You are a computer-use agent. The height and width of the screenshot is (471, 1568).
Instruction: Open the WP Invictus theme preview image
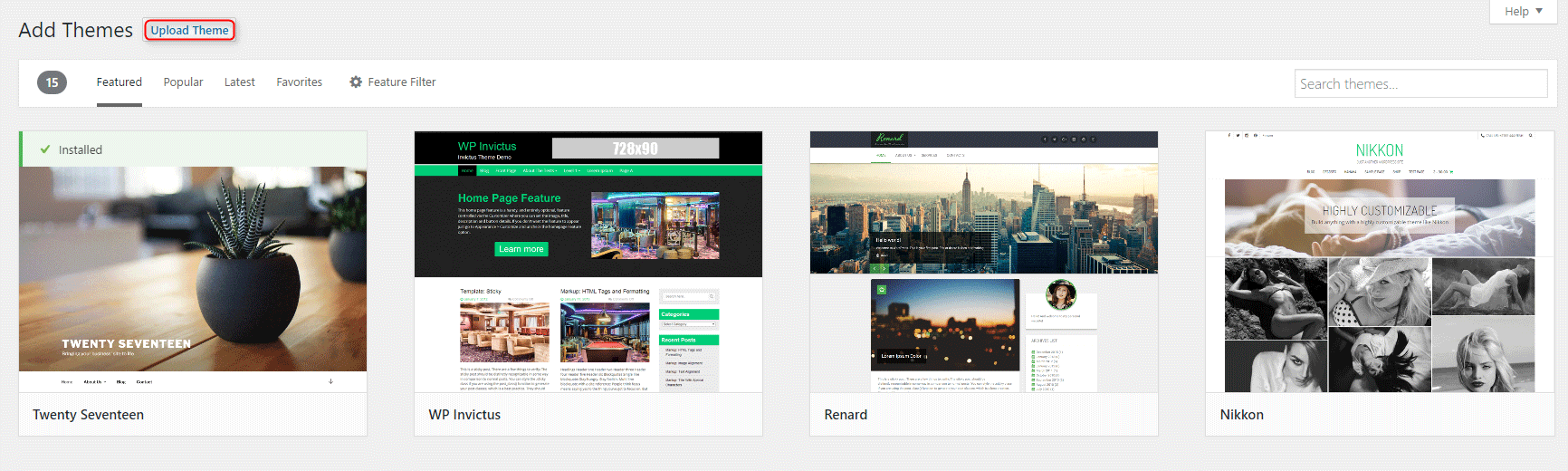pos(588,262)
